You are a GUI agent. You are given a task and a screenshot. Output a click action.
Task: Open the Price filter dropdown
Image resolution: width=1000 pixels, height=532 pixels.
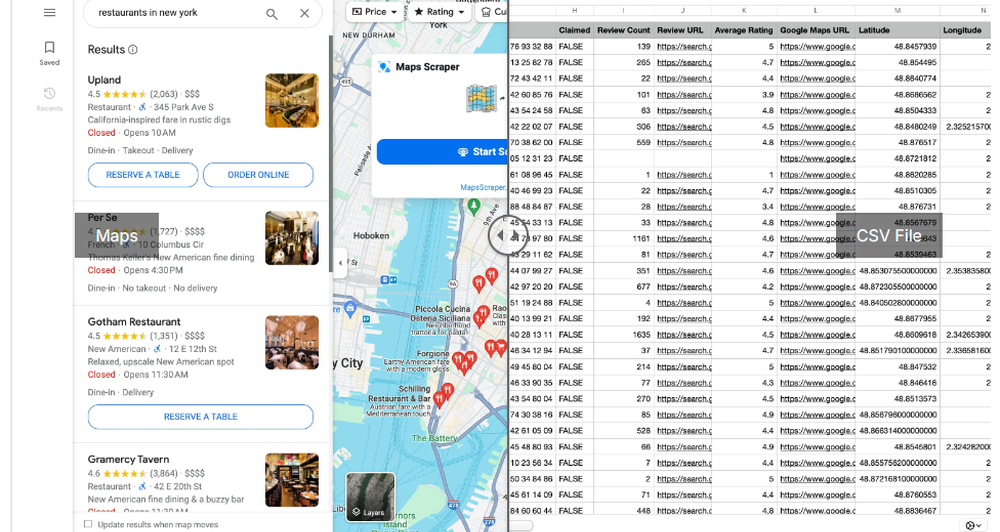[374, 11]
